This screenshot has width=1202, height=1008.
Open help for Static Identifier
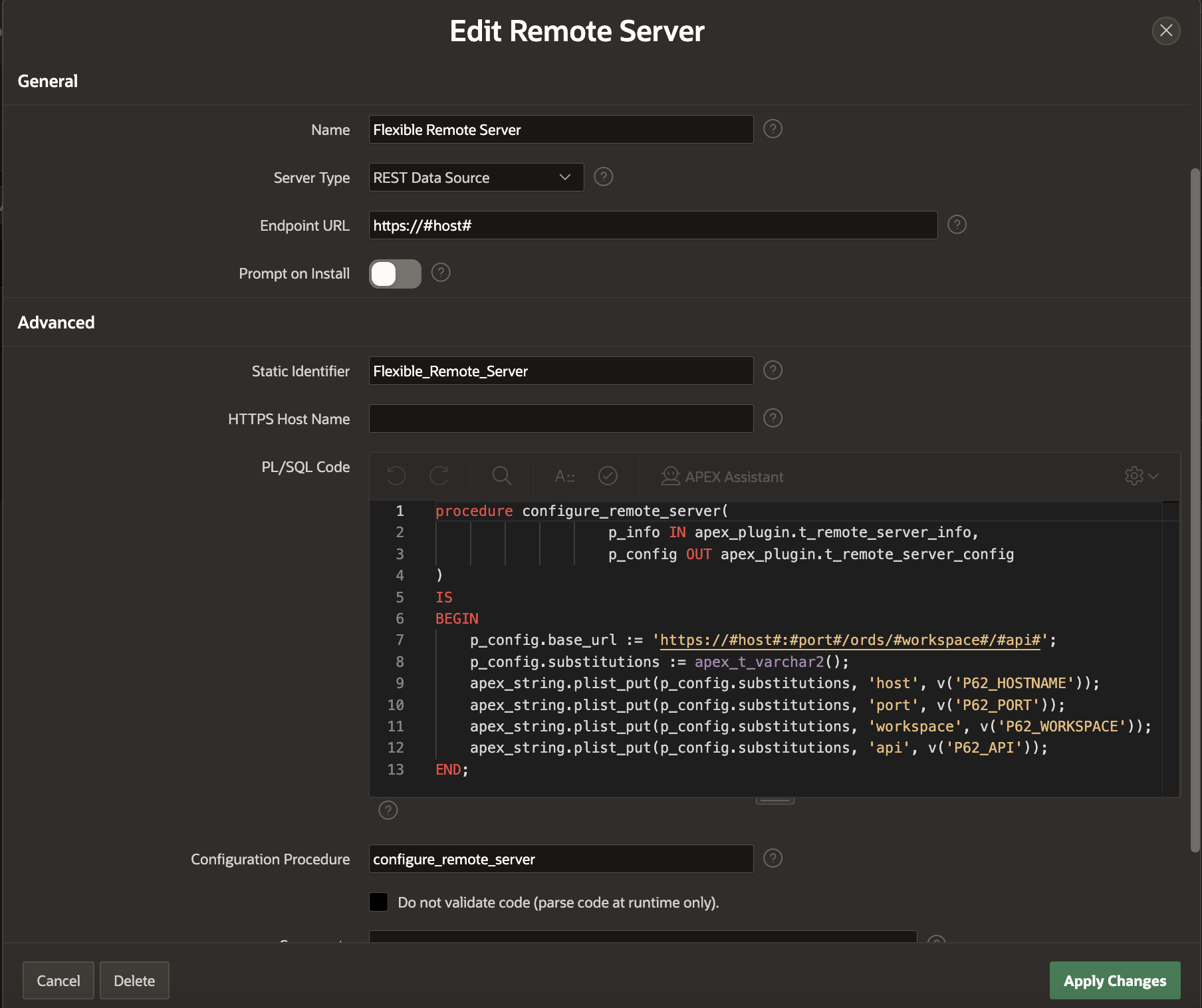[x=773, y=370]
